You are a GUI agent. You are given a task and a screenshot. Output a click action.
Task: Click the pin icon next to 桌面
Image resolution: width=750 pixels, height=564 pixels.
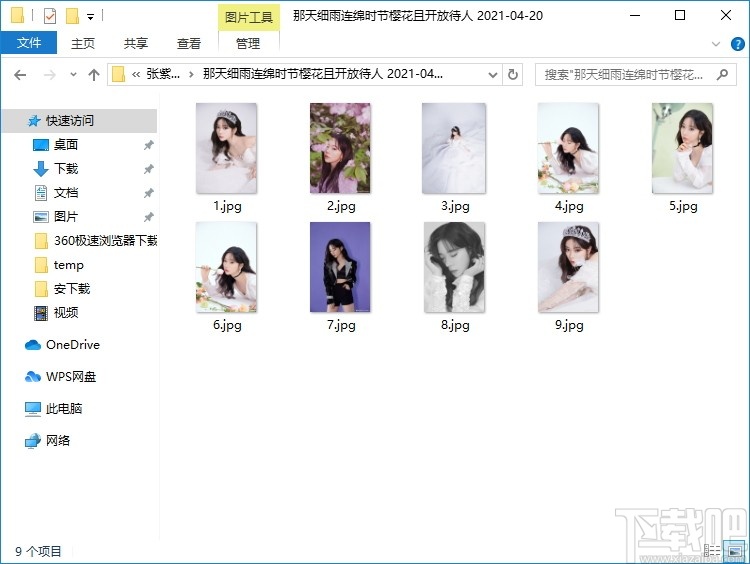click(149, 145)
